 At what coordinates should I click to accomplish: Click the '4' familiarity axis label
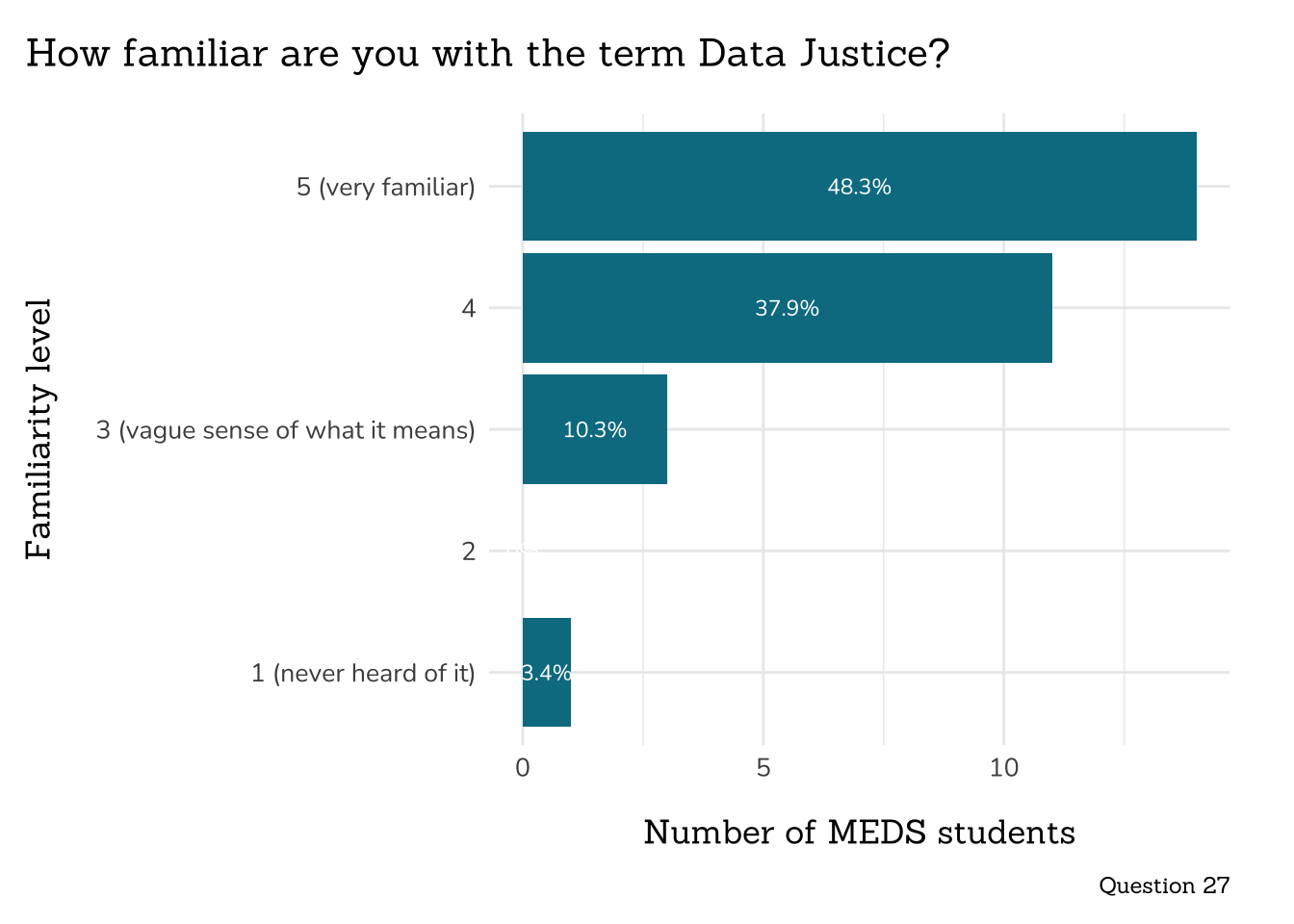468,308
